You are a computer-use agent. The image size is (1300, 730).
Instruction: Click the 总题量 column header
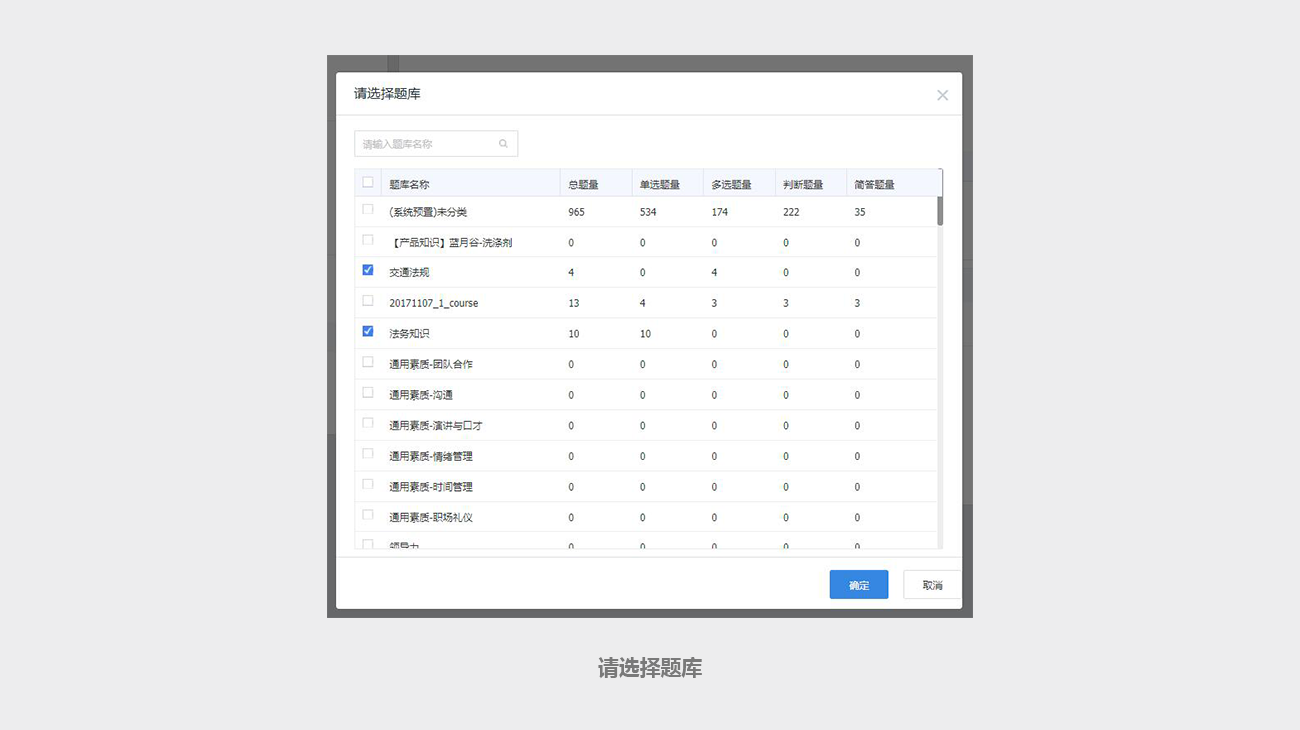tap(583, 184)
